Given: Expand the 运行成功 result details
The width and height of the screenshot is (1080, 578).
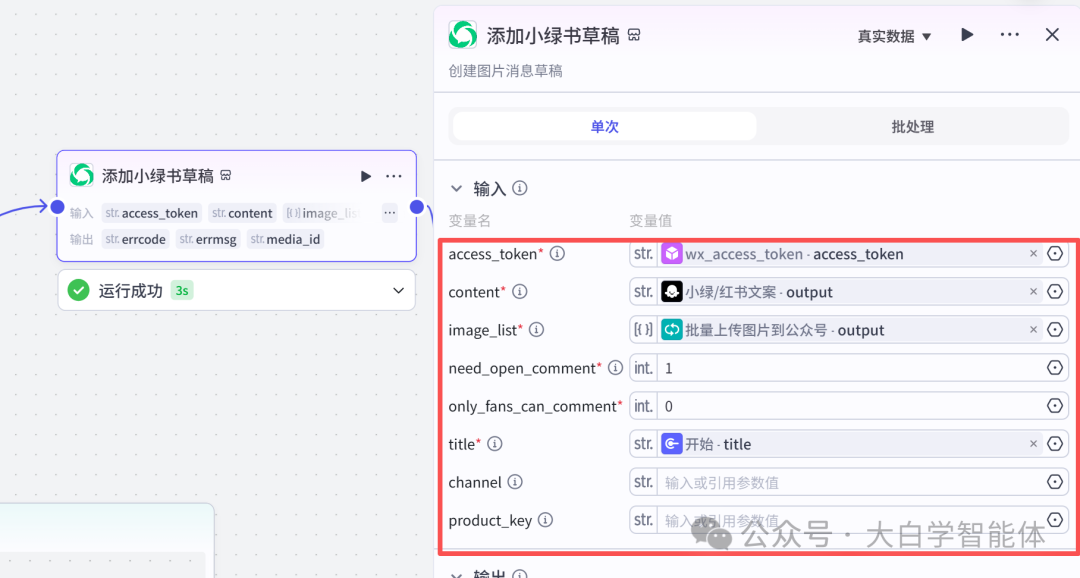Looking at the screenshot, I should coord(398,291).
